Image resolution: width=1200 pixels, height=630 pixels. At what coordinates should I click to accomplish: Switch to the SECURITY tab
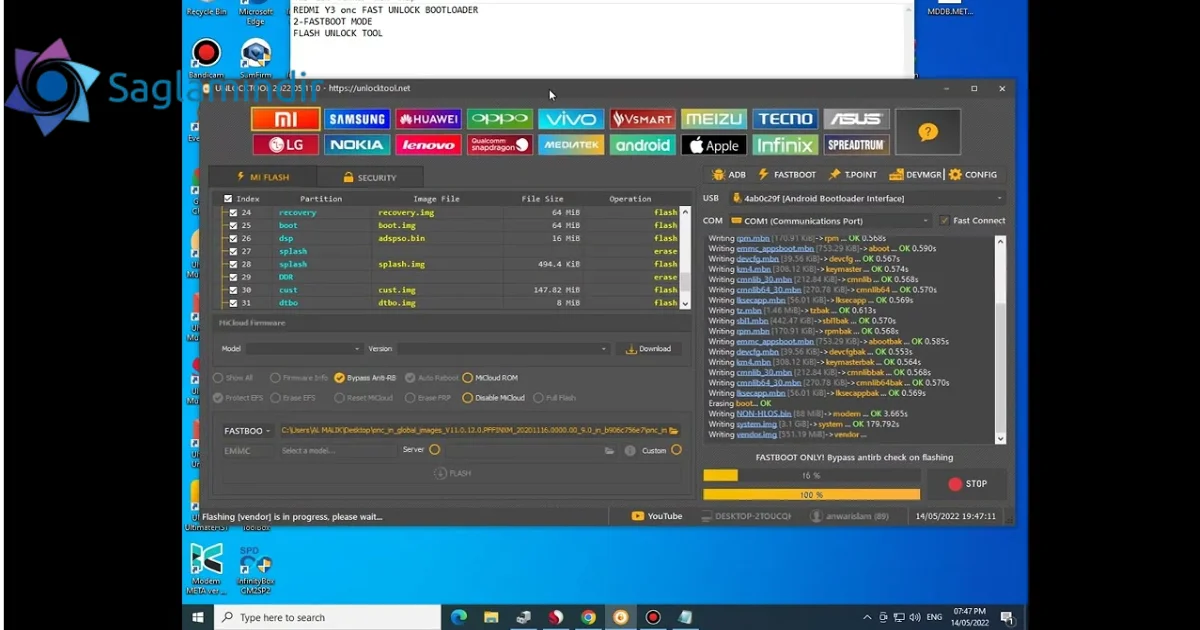(x=370, y=177)
